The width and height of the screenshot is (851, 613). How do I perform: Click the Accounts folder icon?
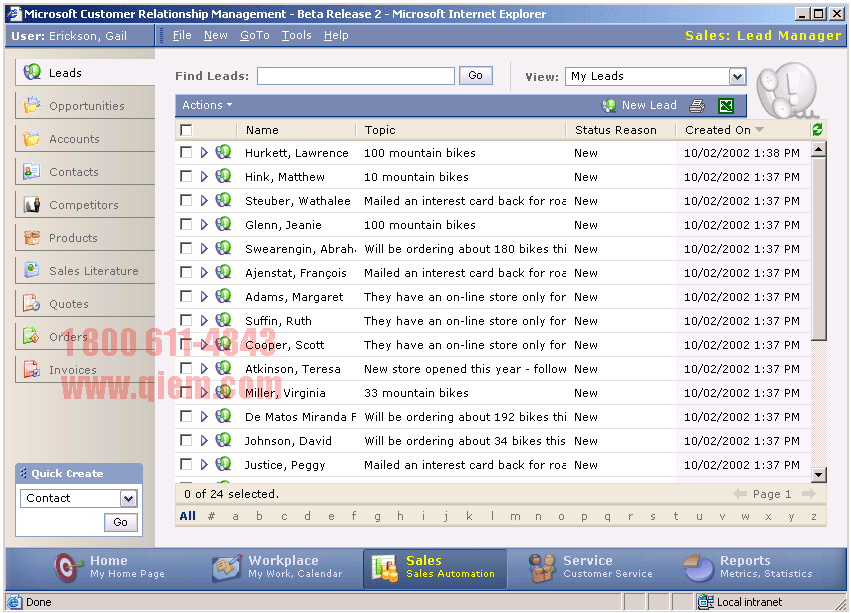coord(32,138)
